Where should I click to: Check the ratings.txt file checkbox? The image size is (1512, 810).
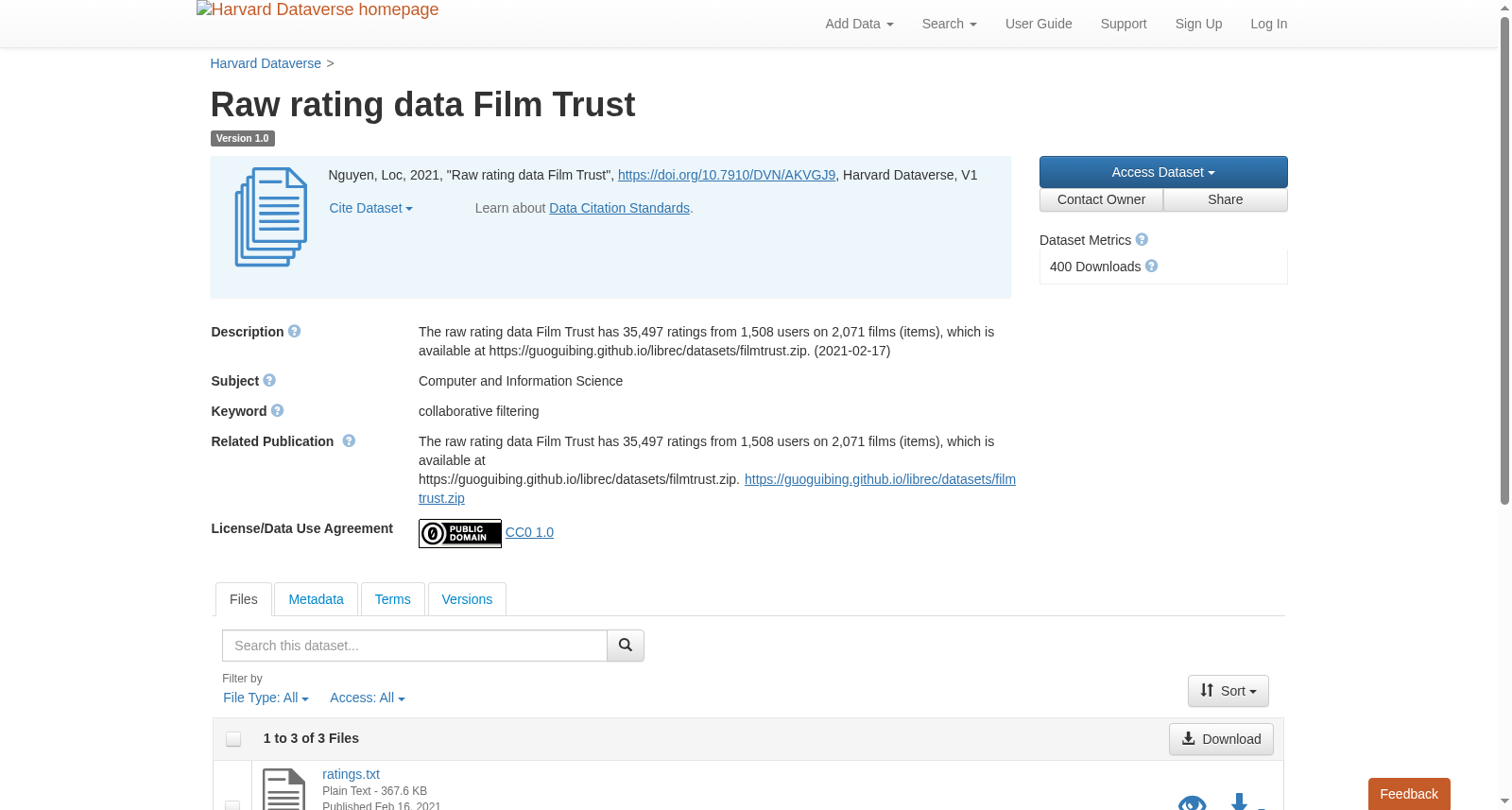(232, 805)
